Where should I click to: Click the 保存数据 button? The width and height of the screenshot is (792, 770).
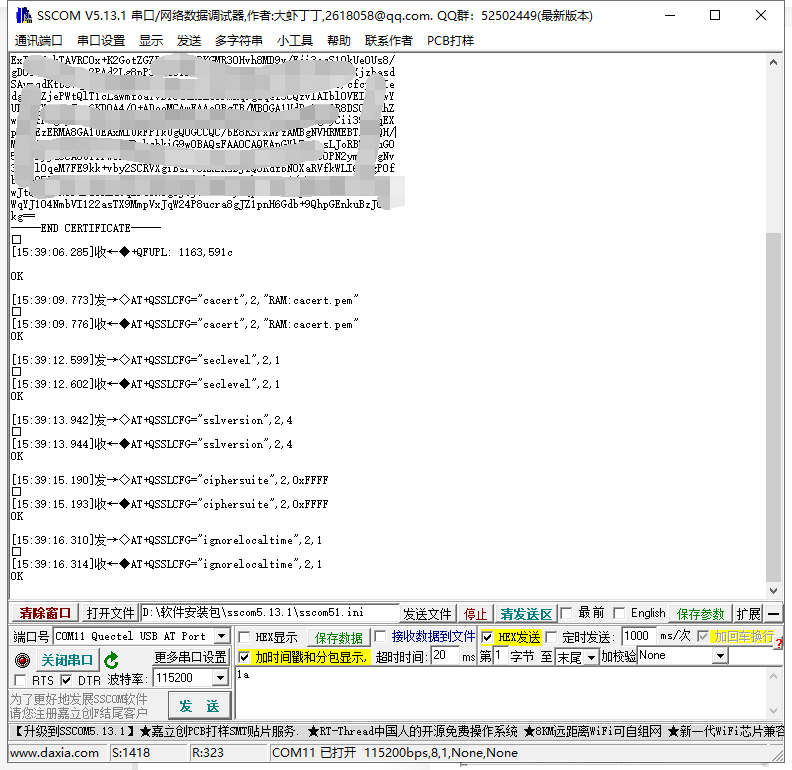(x=338, y=638)
